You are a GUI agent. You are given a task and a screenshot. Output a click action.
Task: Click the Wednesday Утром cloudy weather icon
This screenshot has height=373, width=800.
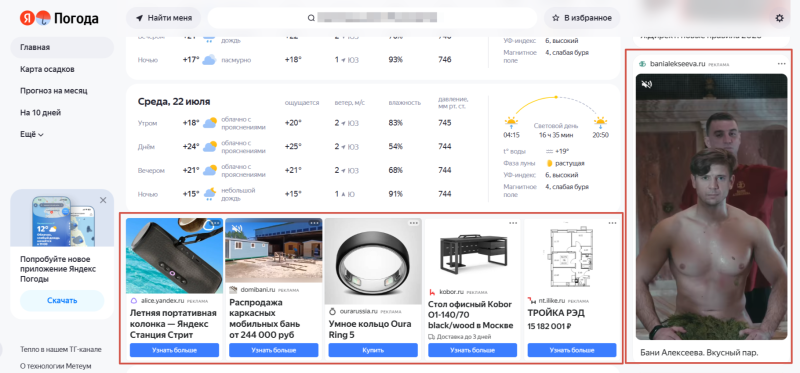210,123
